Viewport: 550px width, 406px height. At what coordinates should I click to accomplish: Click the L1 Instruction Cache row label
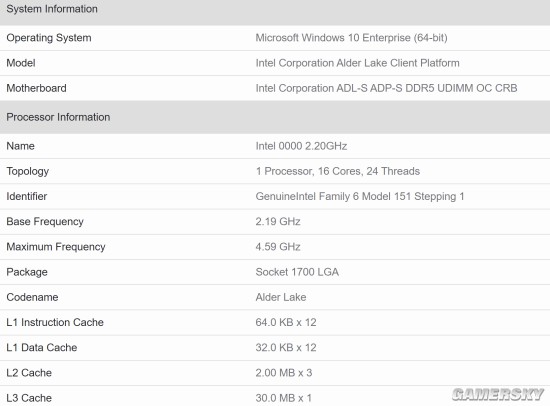[x=55, y=322]
